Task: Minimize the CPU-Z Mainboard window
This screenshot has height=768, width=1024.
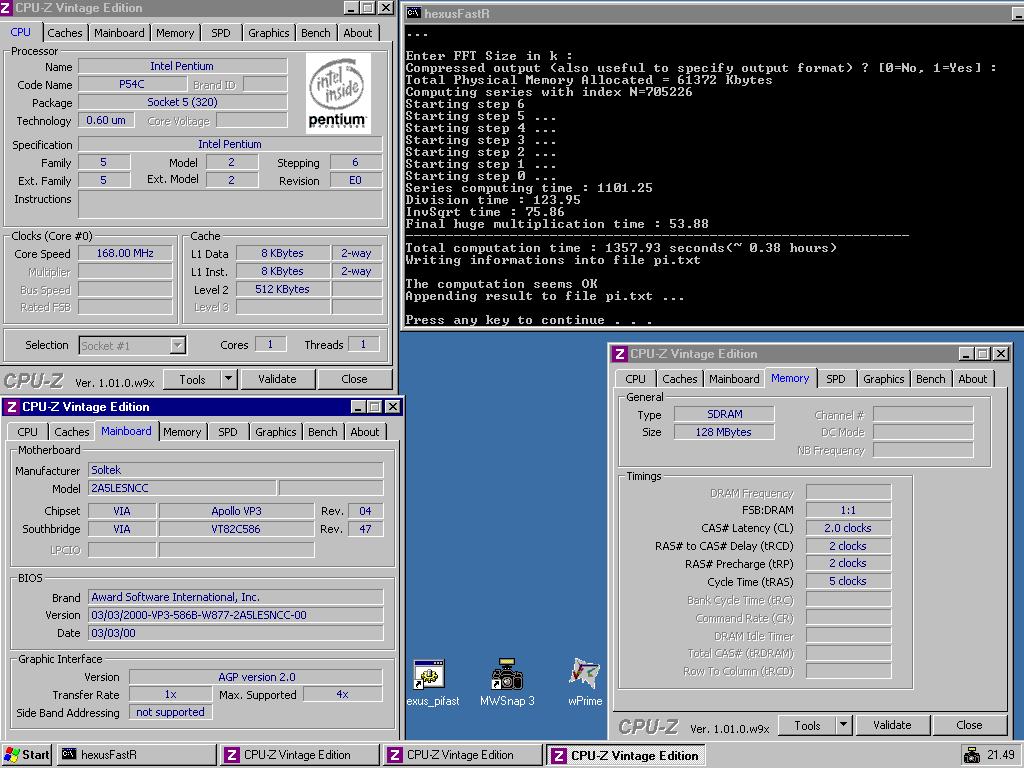Action: click(x=358, y=407)
